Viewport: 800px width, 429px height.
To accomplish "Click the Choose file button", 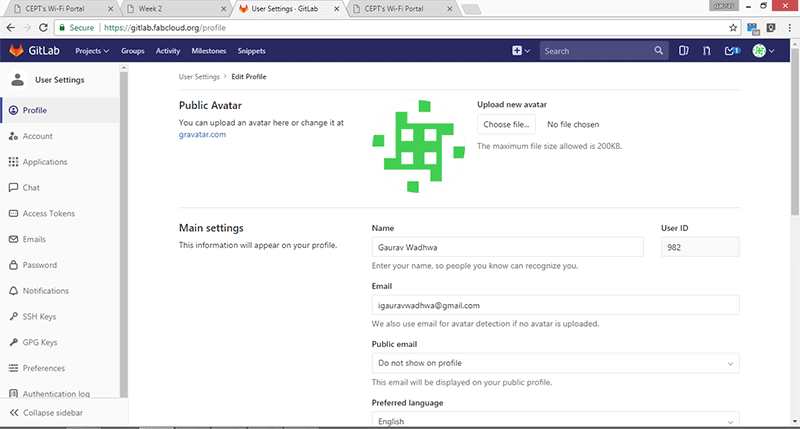I will point(506,125).
